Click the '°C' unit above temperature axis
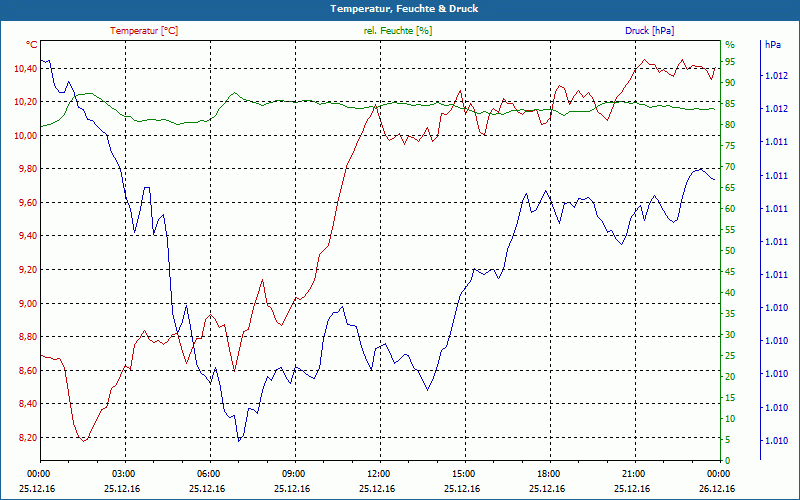This screenshot has height=500, width=800. [32, 45]
